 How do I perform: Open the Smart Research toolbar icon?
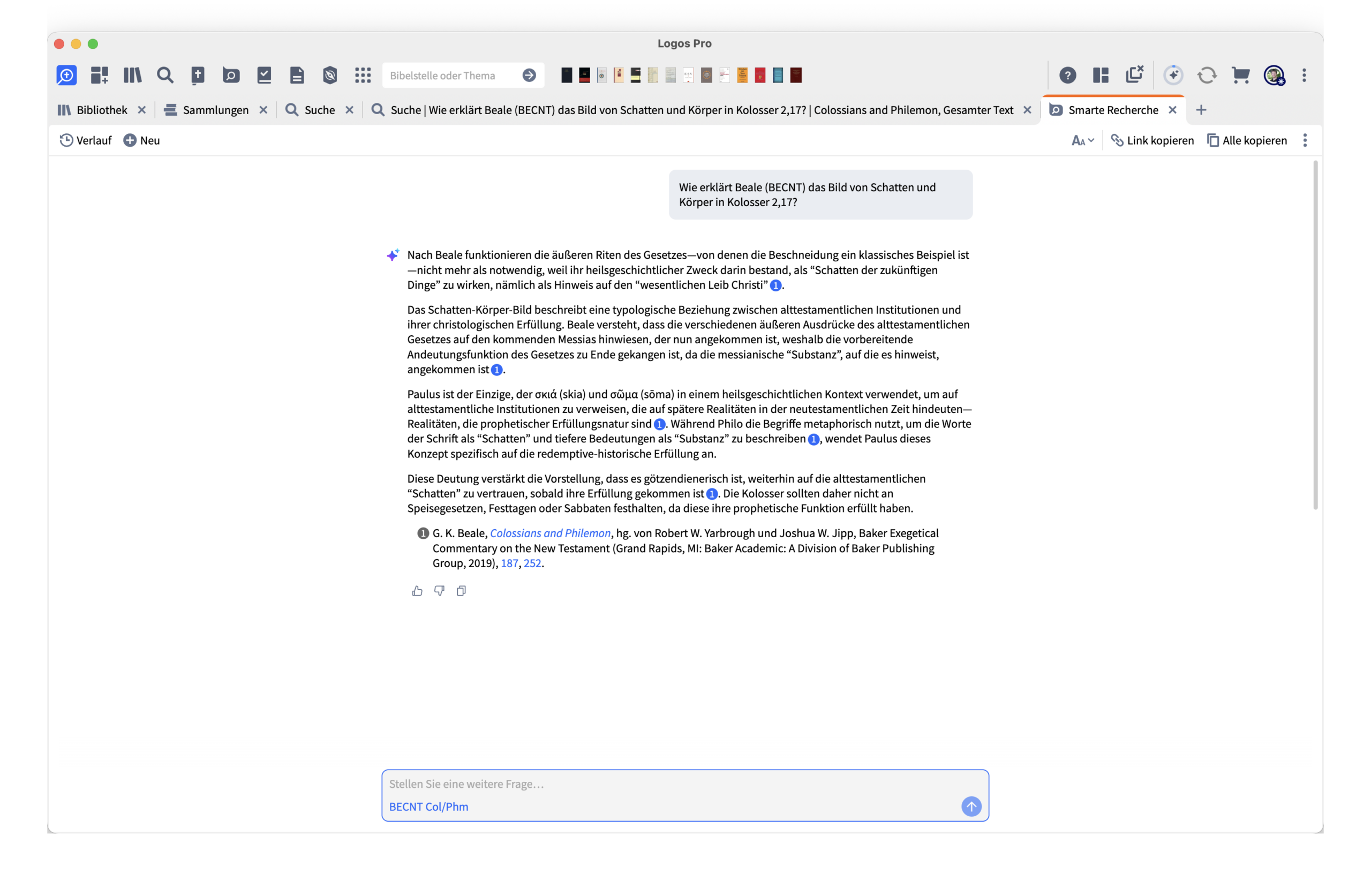[231, 75]
